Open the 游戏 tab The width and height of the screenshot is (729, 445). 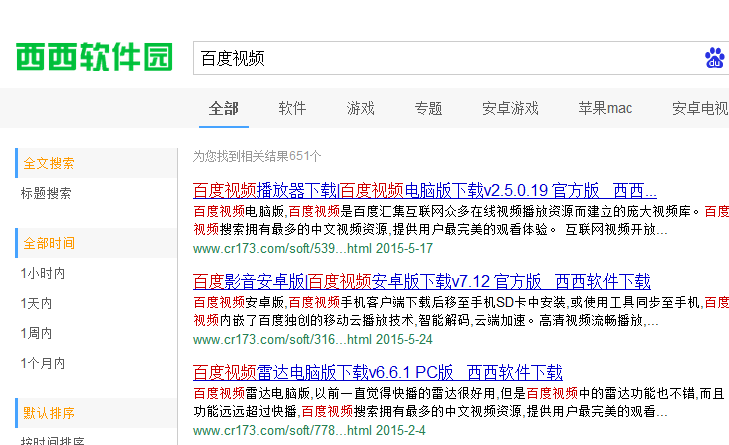(360, 108)
